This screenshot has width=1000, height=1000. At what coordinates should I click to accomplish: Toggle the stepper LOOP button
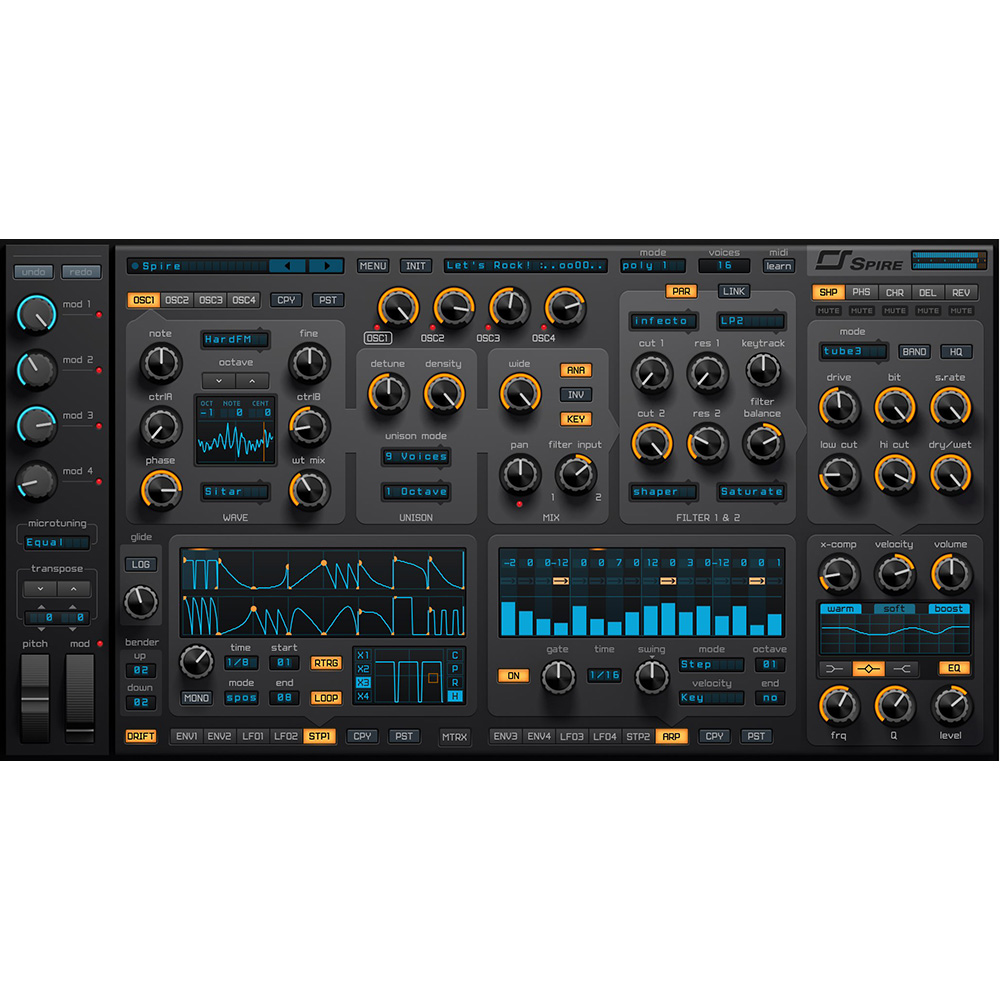coord(326,698)
